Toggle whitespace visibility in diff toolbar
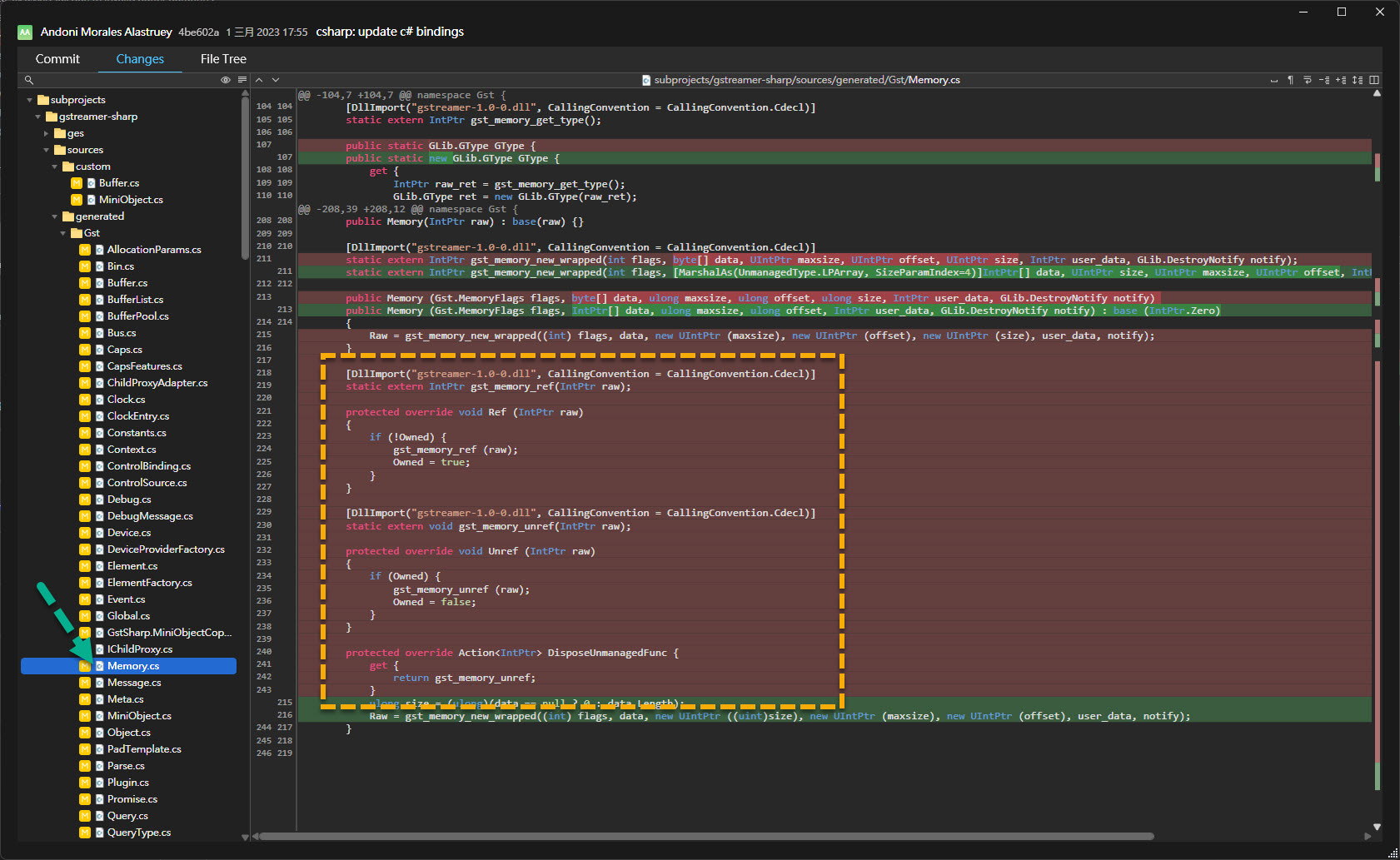This screenshot has width=1400, height=860. coord(1274,80)
